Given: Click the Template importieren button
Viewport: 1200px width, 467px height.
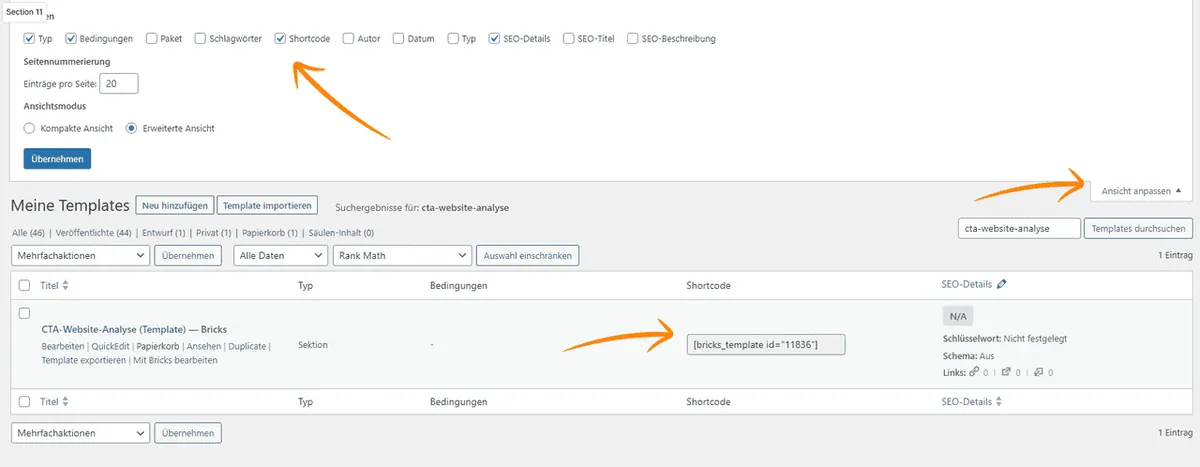Looking at the screenshot, I should 267,205.
